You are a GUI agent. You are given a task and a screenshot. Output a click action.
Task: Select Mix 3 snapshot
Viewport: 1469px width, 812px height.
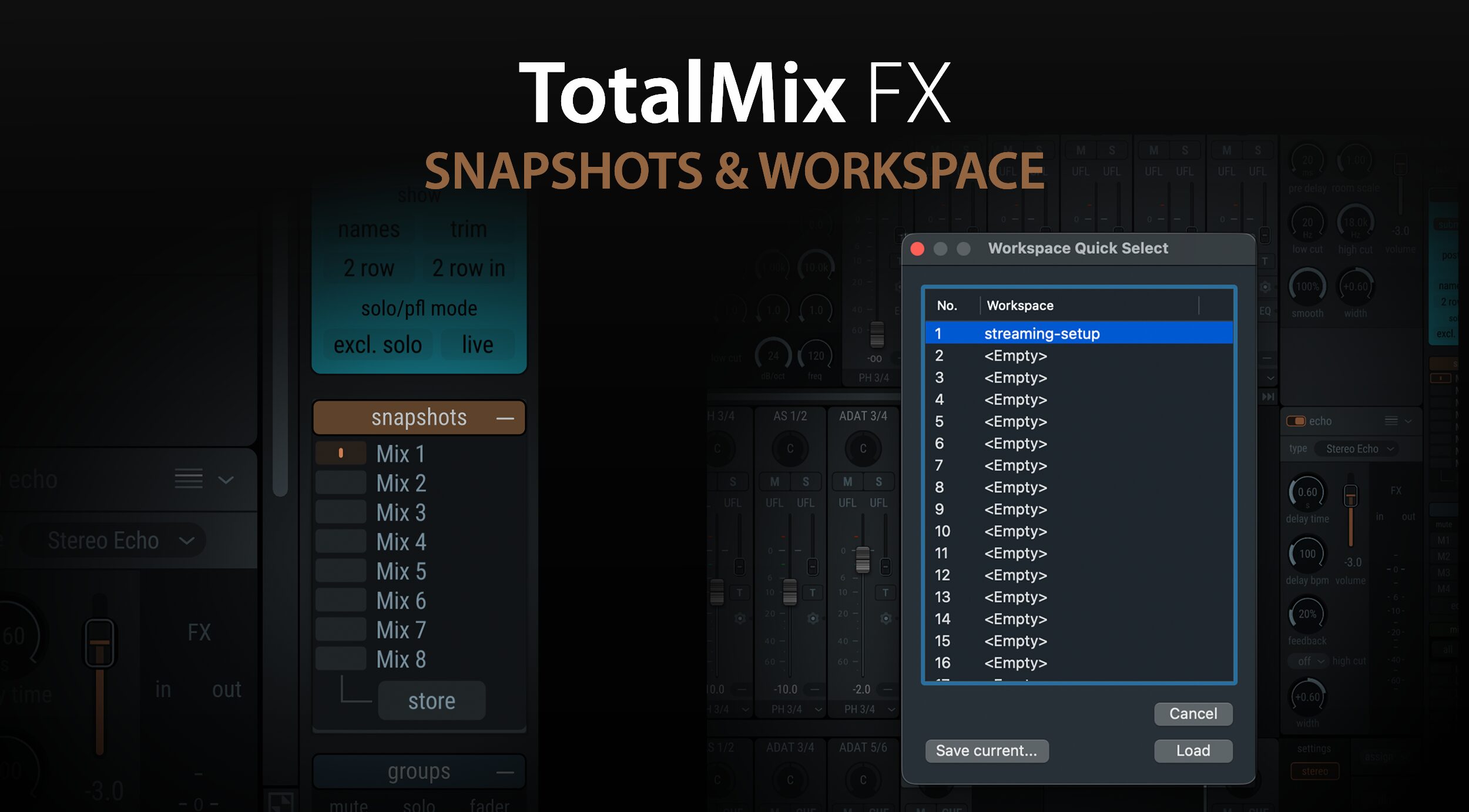pyautogui.click(x=401, y=512)
